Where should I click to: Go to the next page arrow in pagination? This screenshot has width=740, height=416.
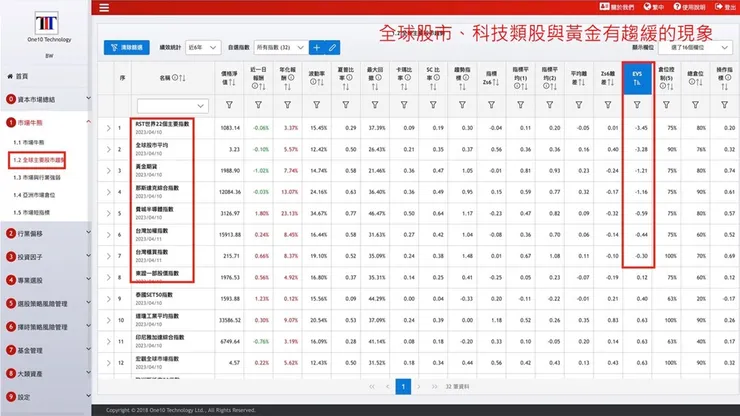point(419,387)
